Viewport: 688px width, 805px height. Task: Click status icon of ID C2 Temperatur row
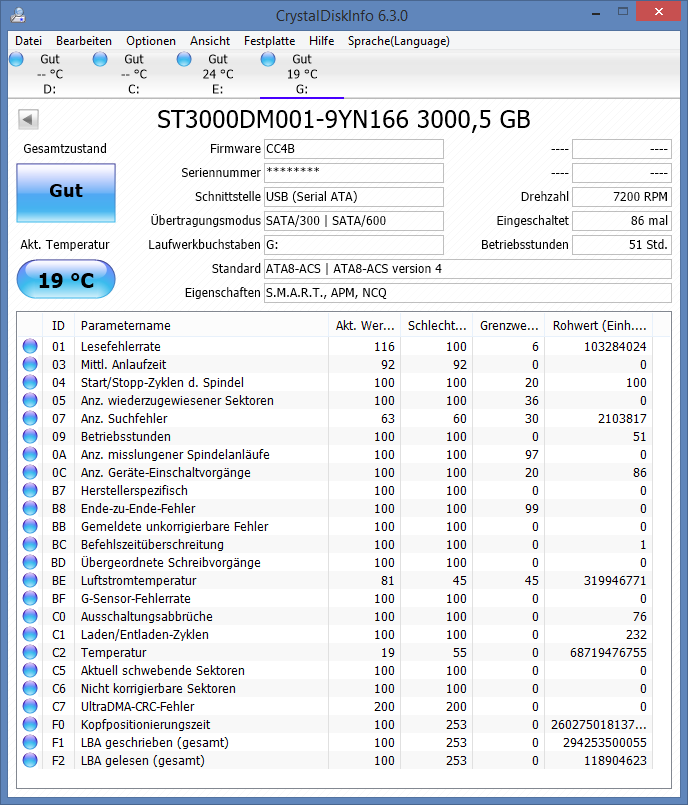click(30, 652)
